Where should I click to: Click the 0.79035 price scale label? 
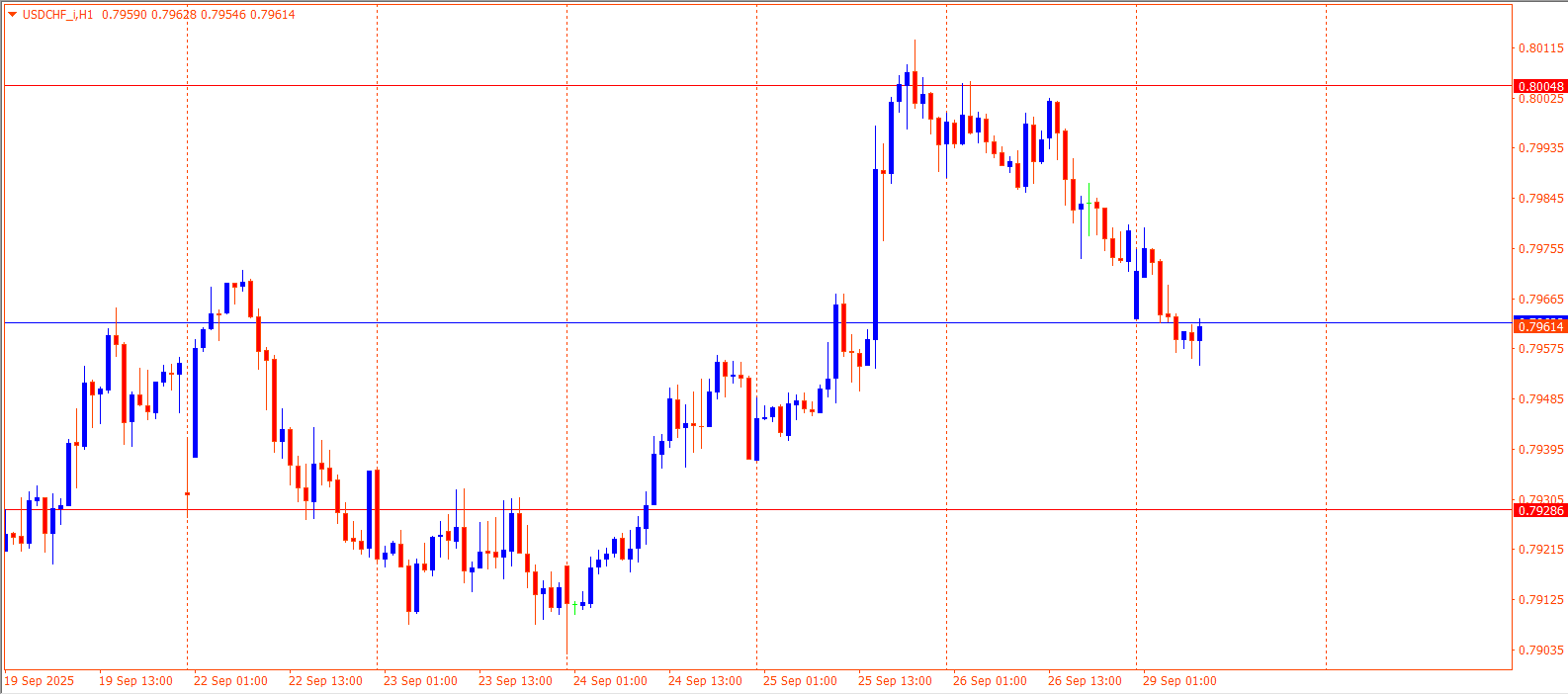(1540, 651)
